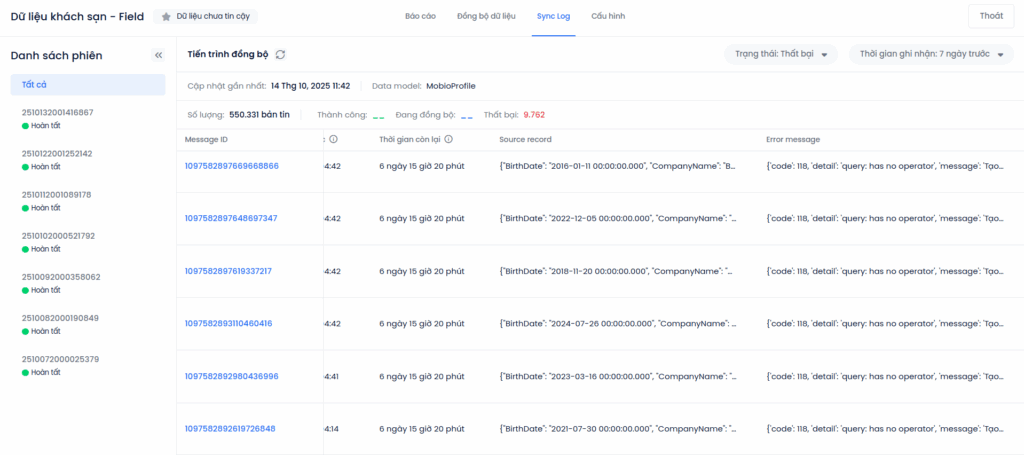This screenshot has height=455, width=1024.
Task: Open message ID 1097582893110460416
Action: coord(228,323)
